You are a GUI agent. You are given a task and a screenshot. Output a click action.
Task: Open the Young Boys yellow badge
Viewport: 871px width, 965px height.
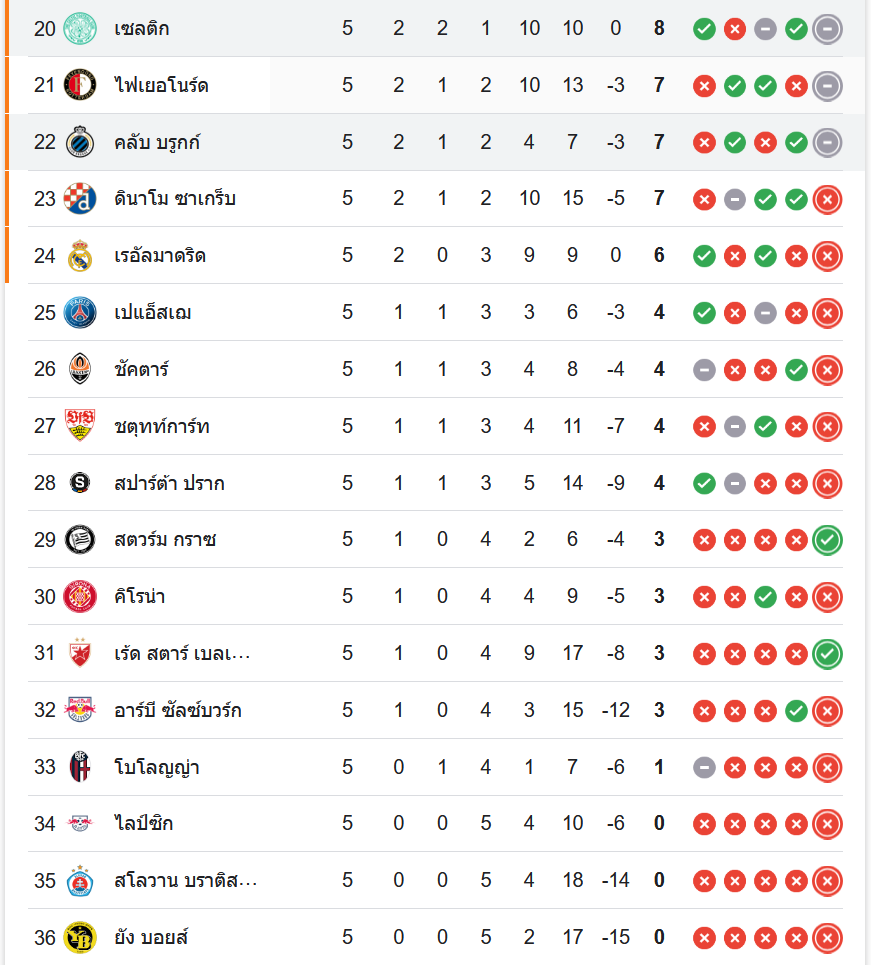pos(79,938)
